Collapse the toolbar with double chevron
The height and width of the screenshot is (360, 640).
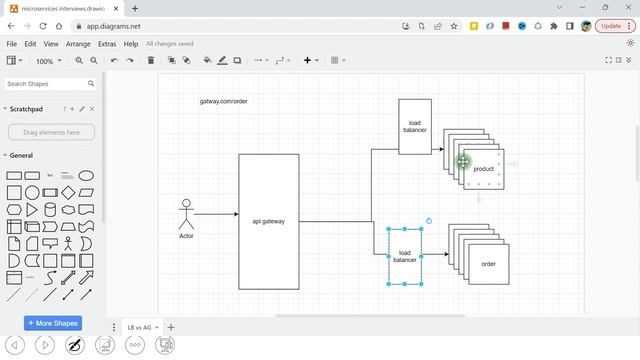(629, 60)
